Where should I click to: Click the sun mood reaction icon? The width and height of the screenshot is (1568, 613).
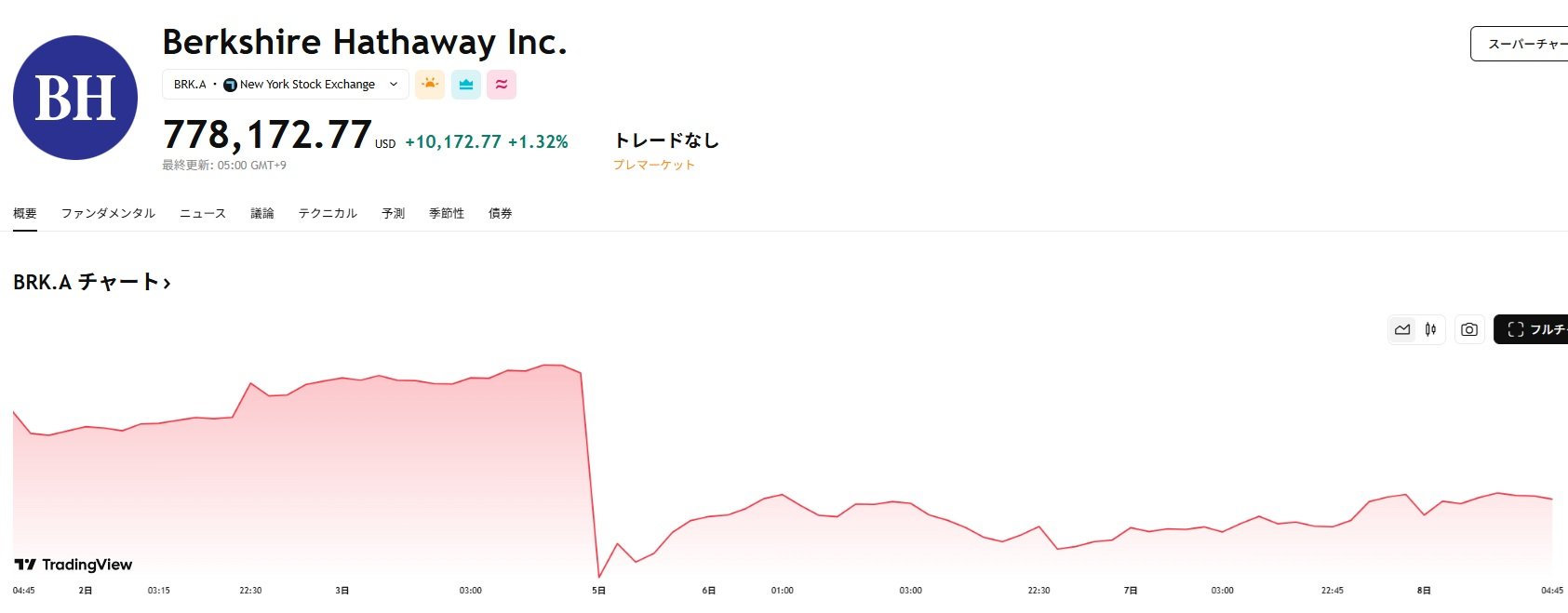click(x=429, y=84)
